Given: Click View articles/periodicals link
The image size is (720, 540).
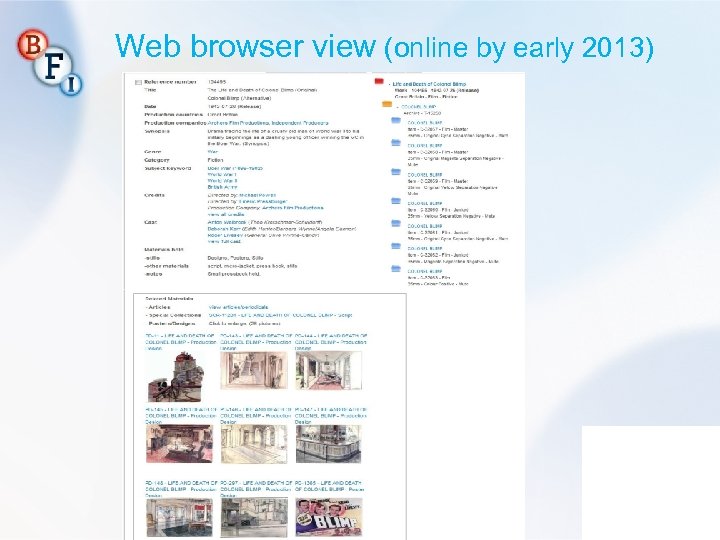Looking at the screenshot, I should (x=238, y=307).
